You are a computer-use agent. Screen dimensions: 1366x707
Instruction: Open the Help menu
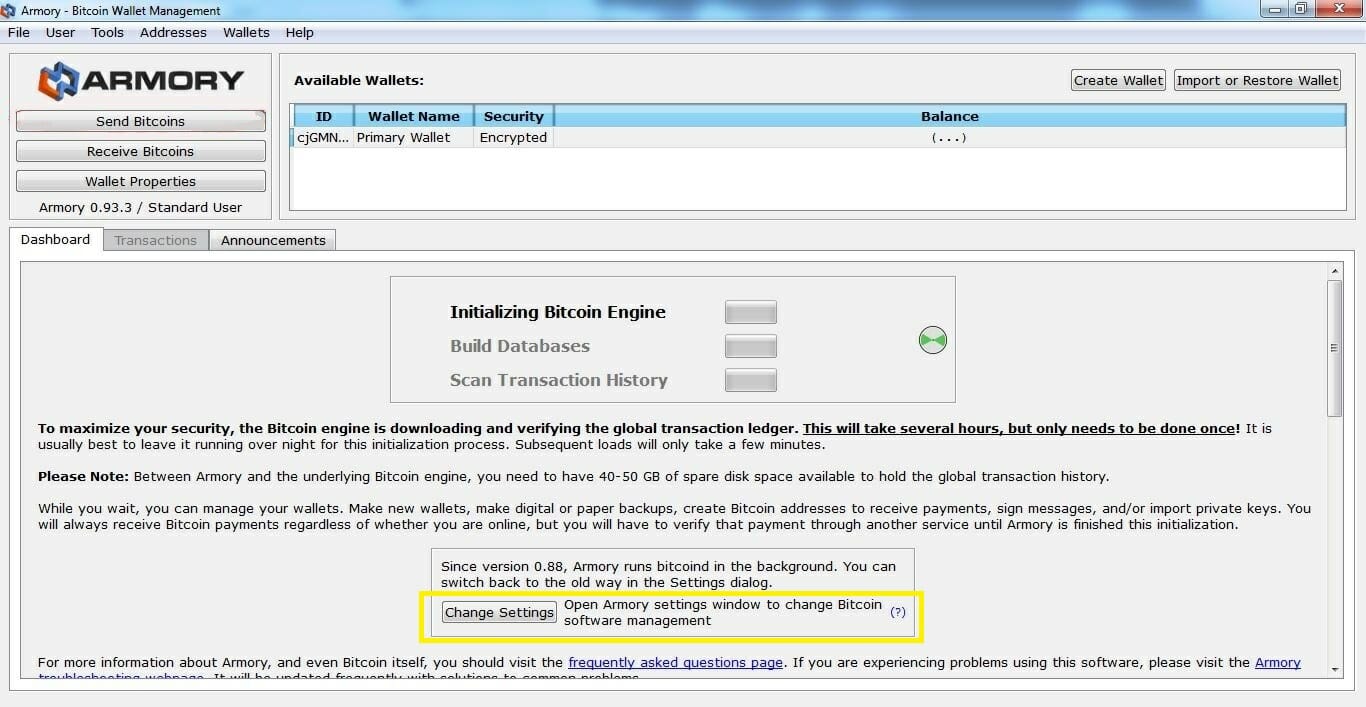299,32
